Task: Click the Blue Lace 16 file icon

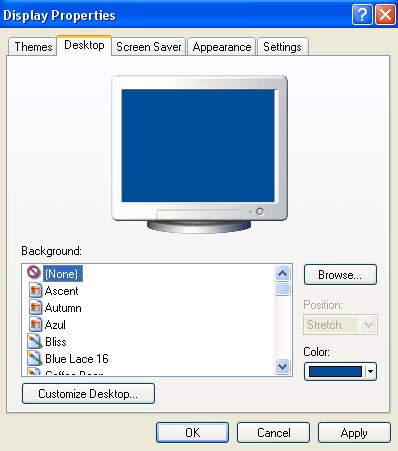Action: (34, 359)
